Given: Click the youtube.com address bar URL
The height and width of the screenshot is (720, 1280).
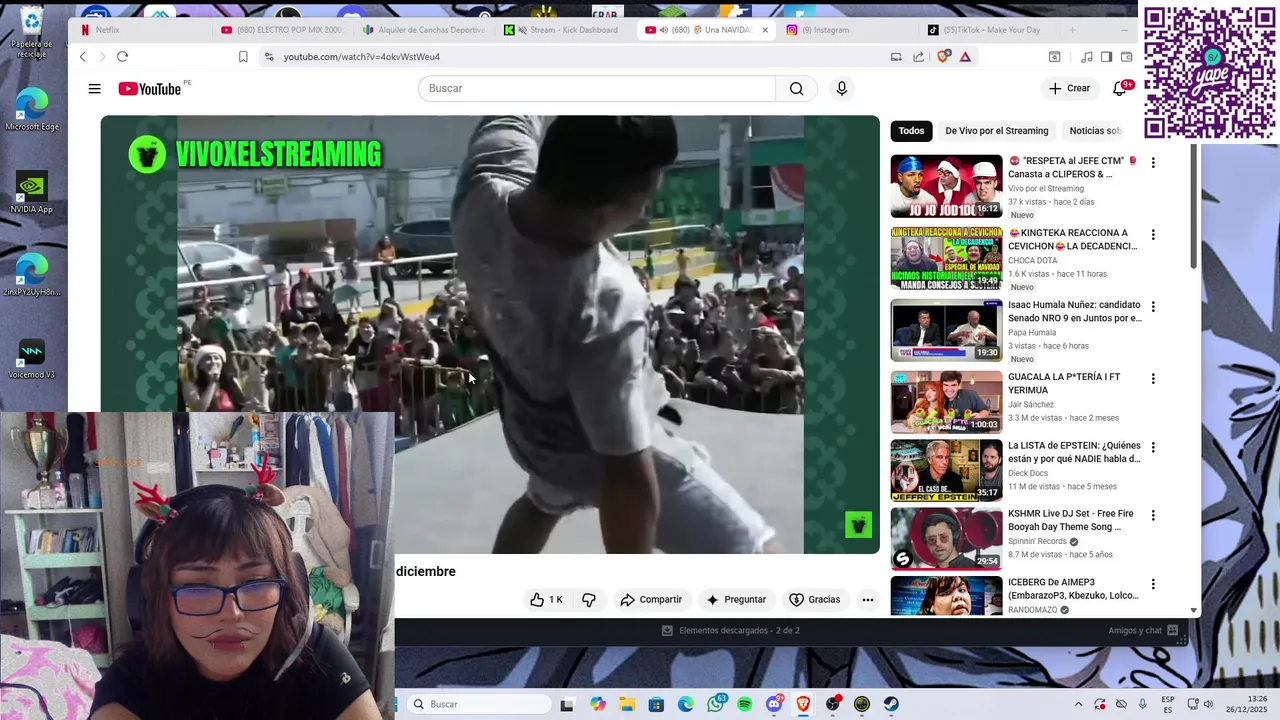Looking at the screenshot, I should pyautogui.click(x=361, y=57).
